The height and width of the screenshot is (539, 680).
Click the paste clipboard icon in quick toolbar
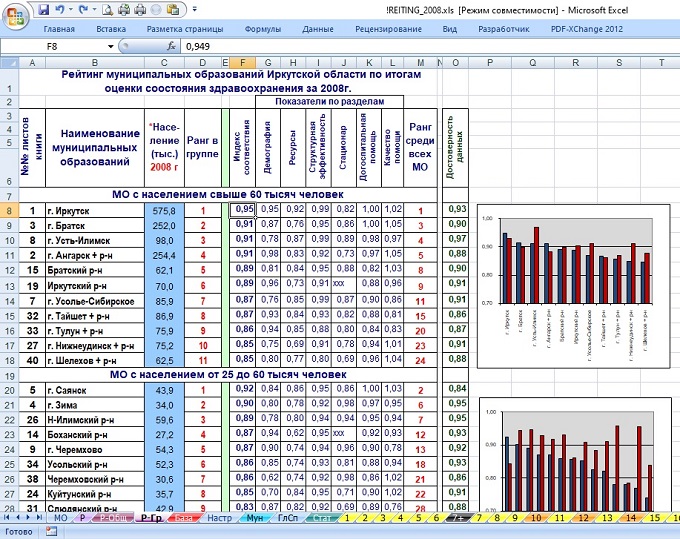[173, 9]
